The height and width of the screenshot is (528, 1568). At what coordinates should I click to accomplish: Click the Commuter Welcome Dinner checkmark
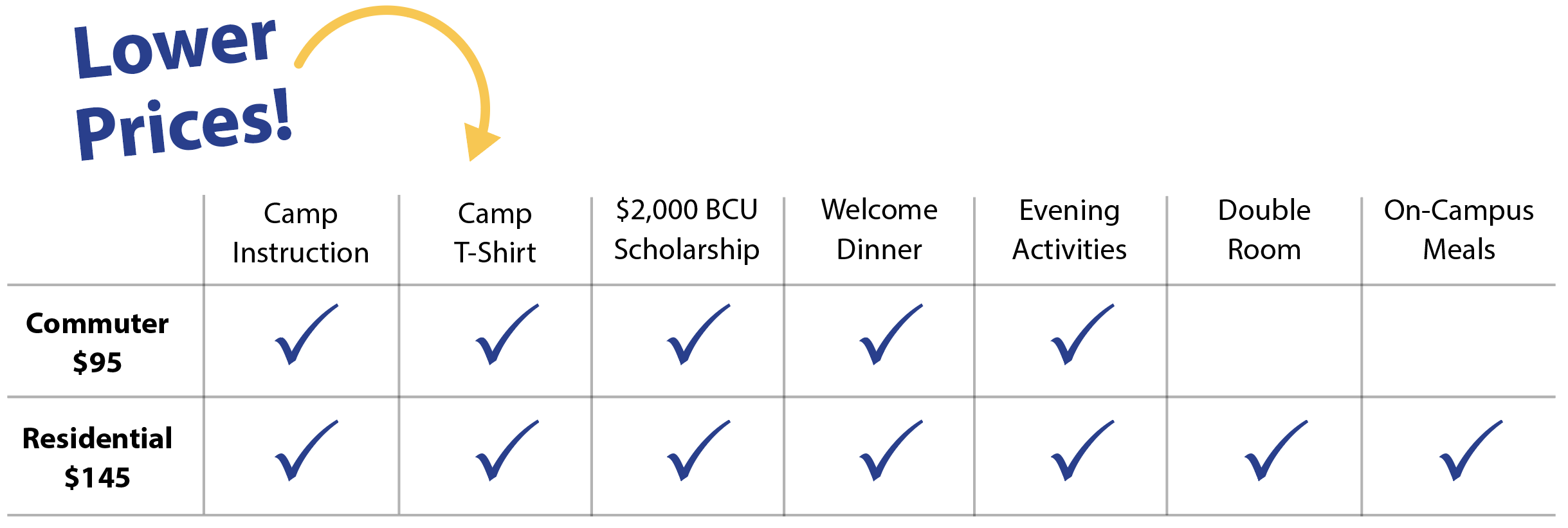point(891,334)
